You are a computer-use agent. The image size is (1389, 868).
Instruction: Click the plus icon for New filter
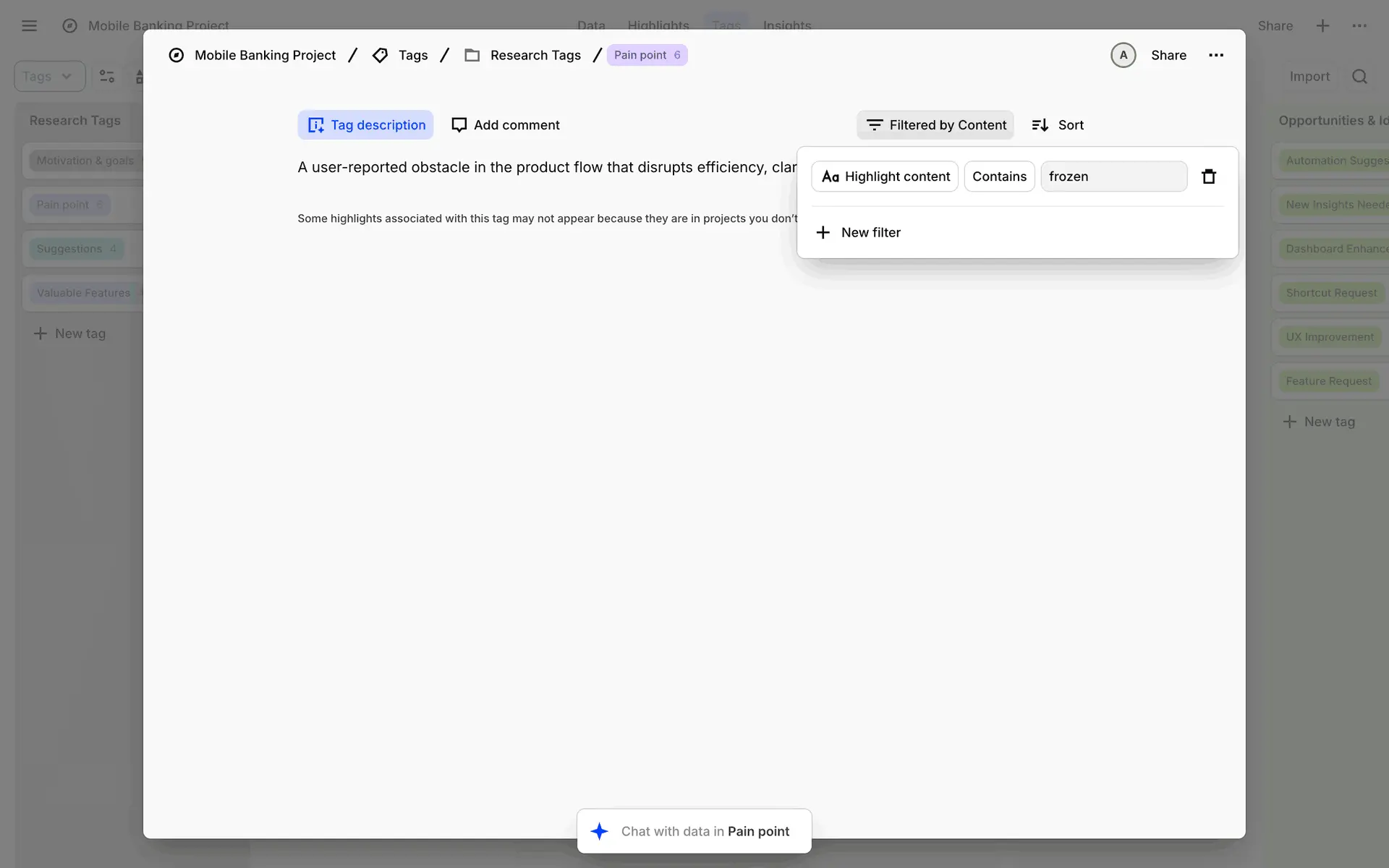[x=823, y=232]
